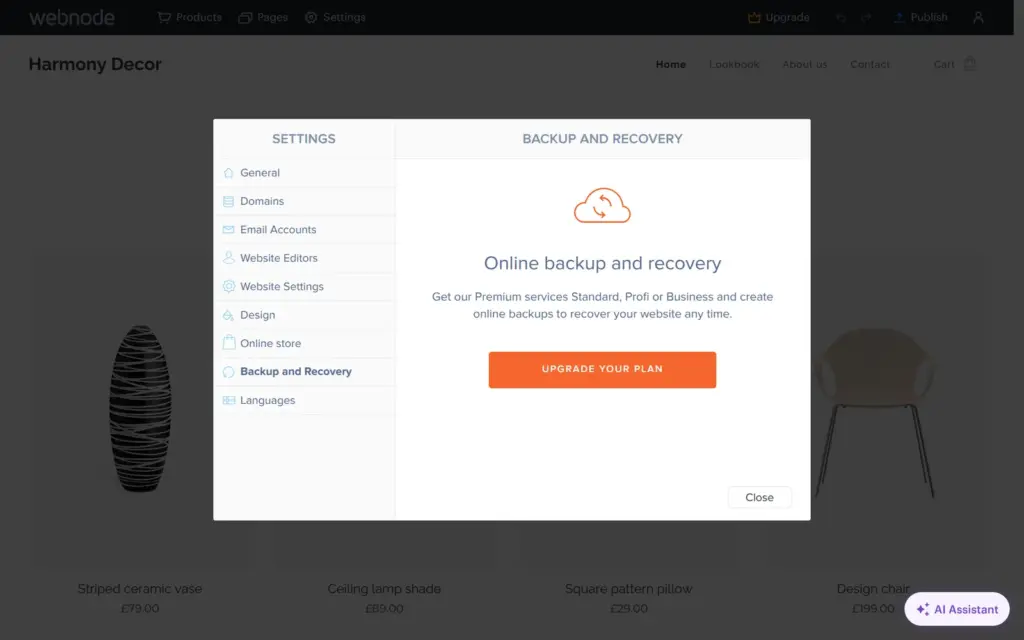The image size is (1024, 640).
Task: Open the AI Assistant
Action: [957, 609]
